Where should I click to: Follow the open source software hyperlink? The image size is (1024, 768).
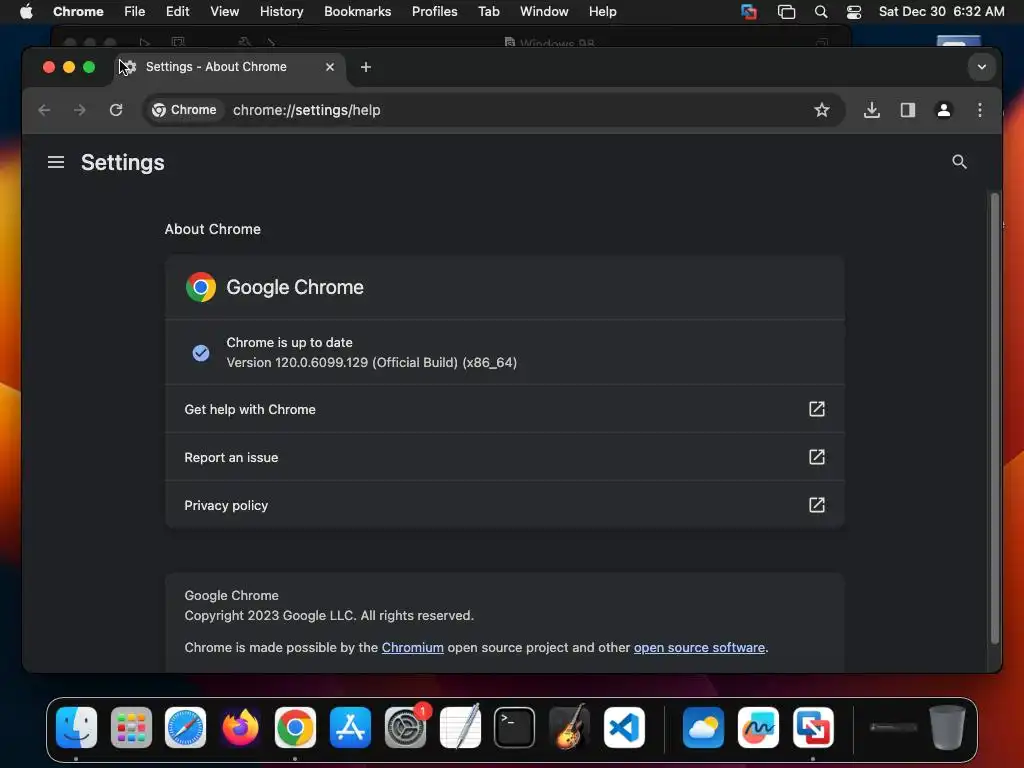tap(699, 647)
